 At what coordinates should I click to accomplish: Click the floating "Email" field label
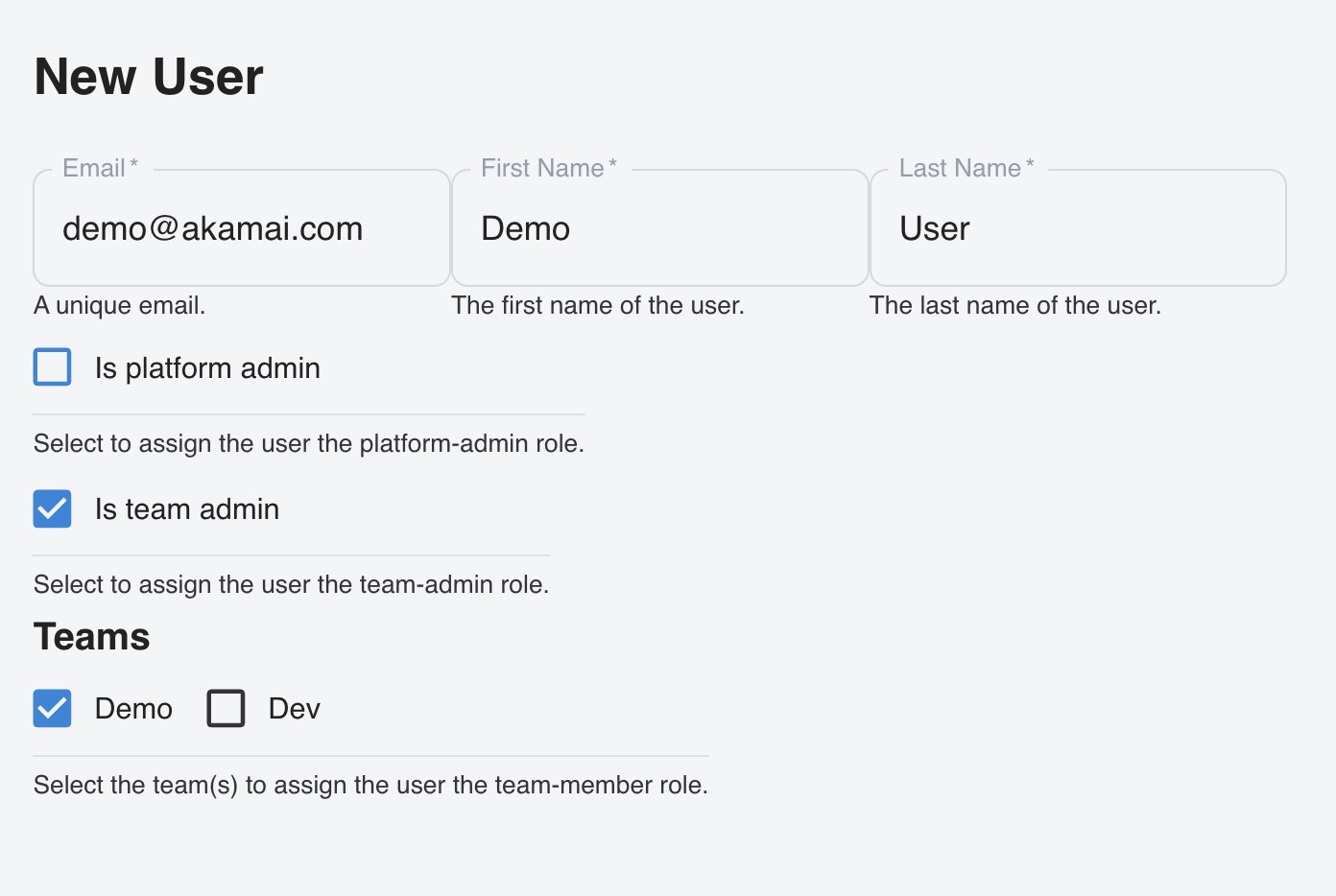pos(94,168)
